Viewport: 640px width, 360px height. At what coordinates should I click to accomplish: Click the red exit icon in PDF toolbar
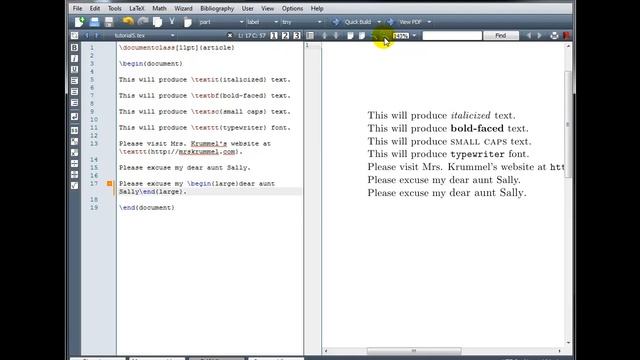[x=566, y=36]
